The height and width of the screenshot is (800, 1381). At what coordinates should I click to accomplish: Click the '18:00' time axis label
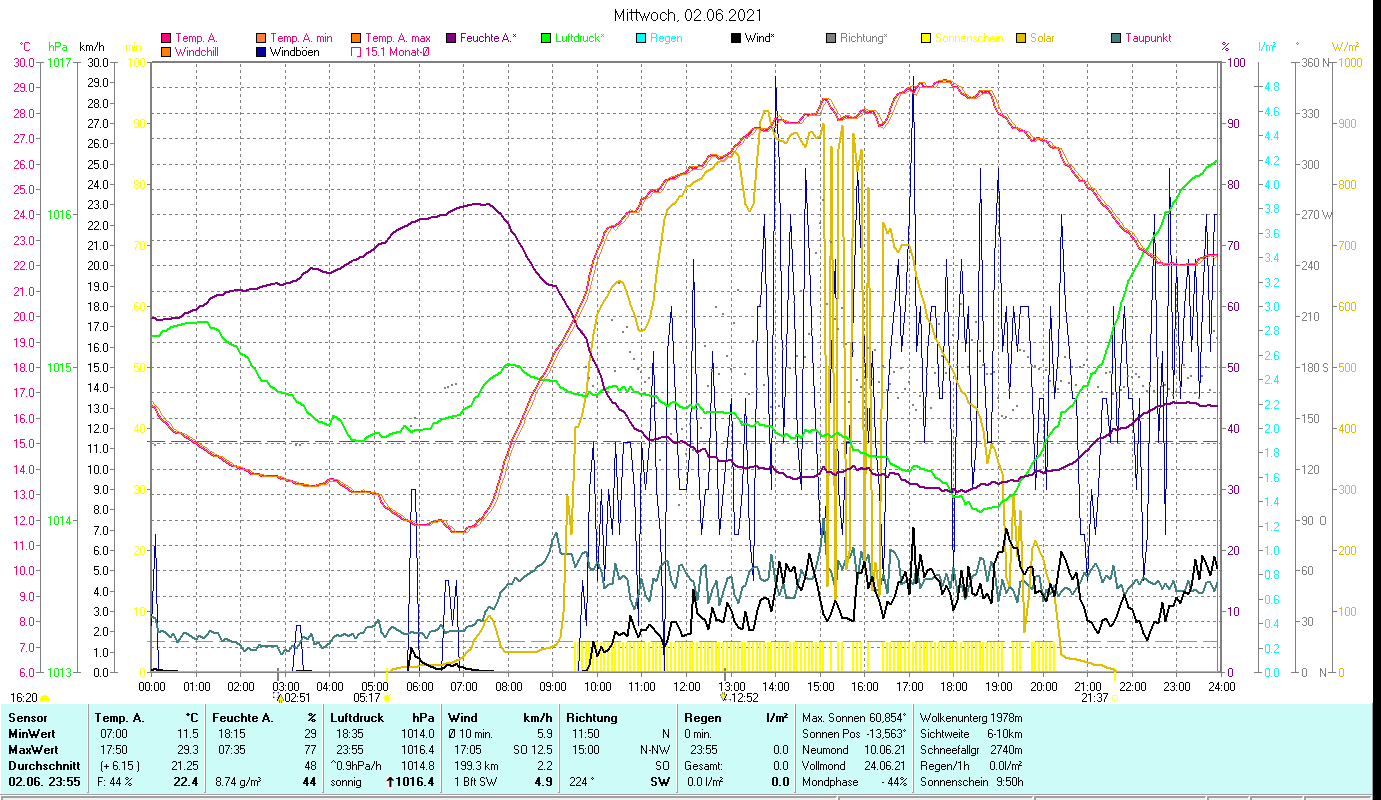coord(954,687)
